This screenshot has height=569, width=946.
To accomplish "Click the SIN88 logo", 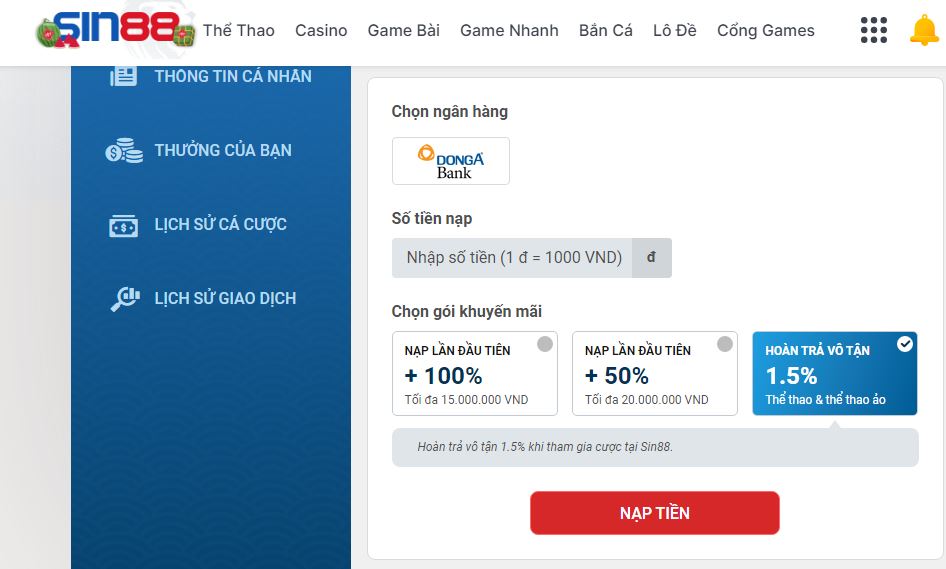I will click(116, 29).
